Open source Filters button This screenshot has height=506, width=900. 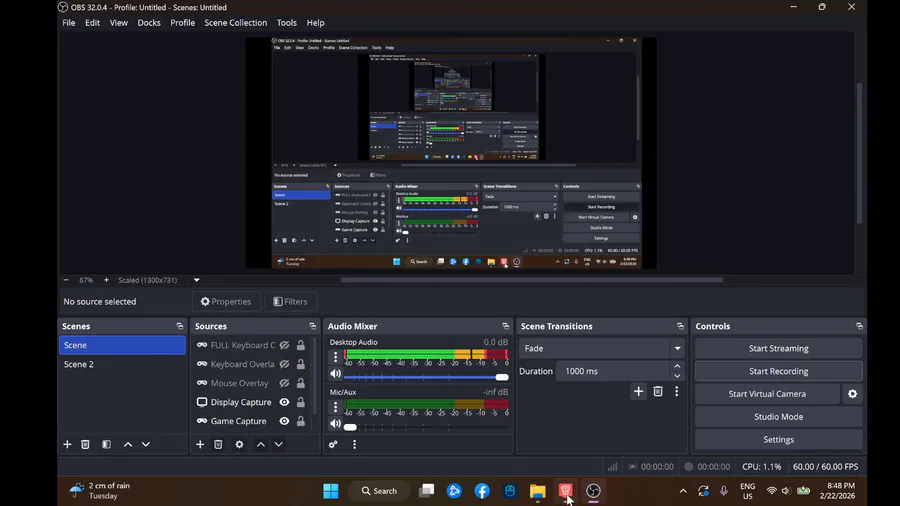[x=290, y=301]
